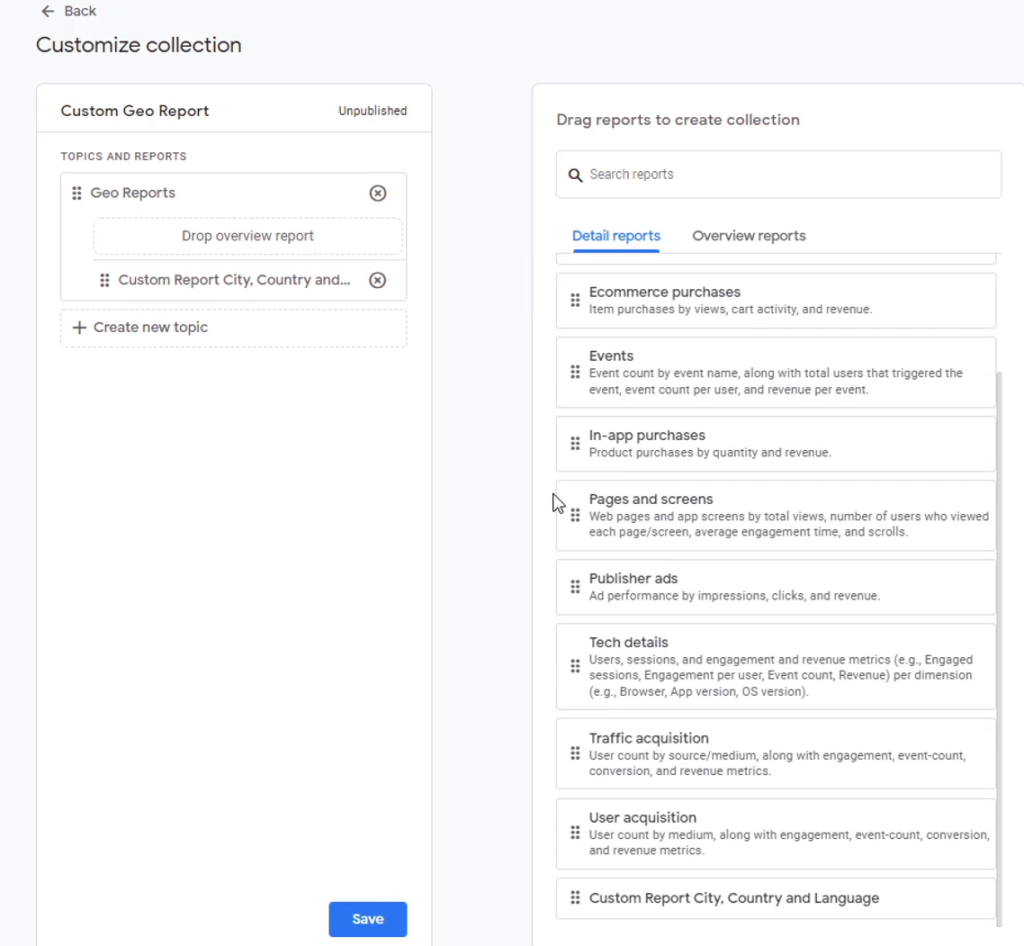Click the drag handle beside Geo Reports topic

[x=77, y=193]
